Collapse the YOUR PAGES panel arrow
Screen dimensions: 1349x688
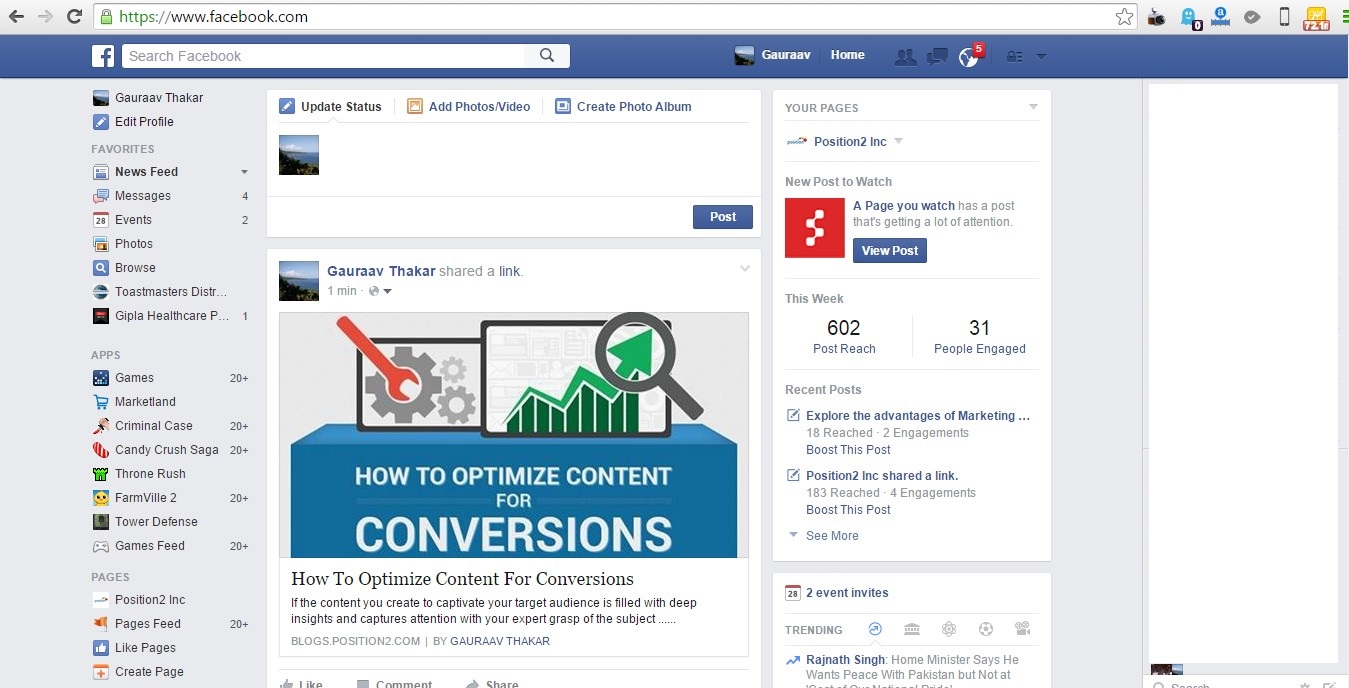[x=1034, y=106]
